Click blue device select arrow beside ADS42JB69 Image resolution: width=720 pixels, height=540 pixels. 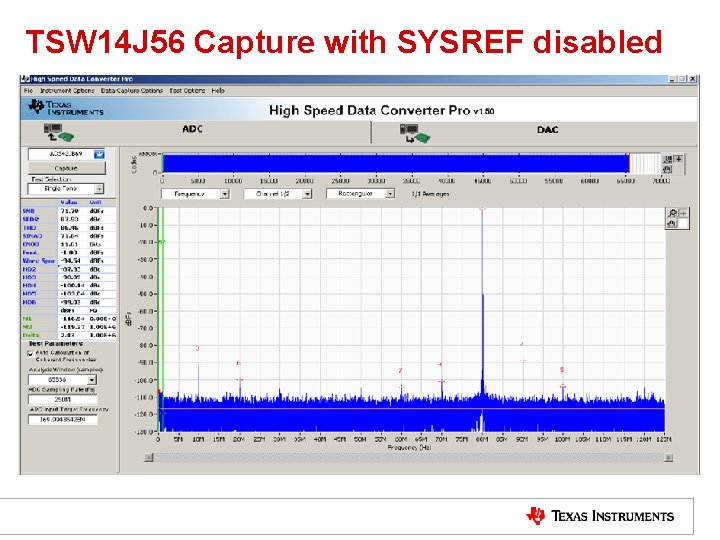click(x=99, y=154)
